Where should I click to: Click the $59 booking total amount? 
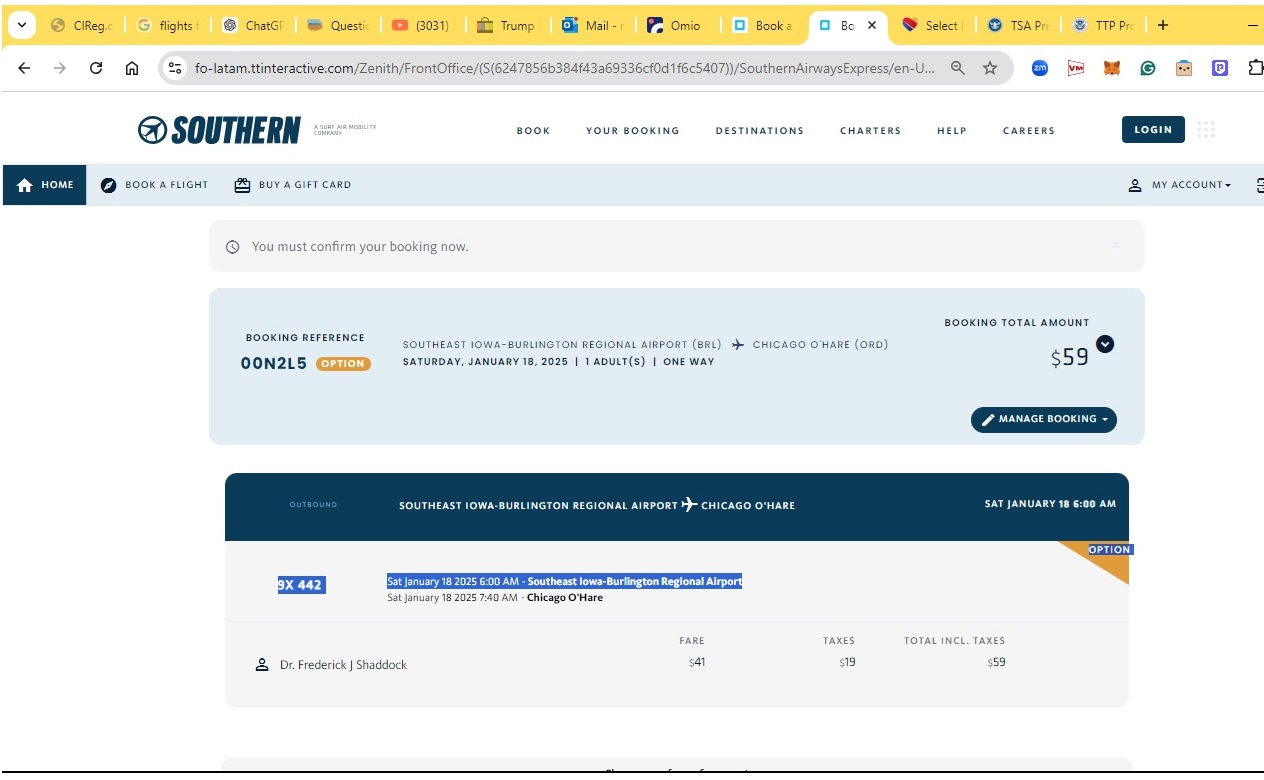point(1069,357)
